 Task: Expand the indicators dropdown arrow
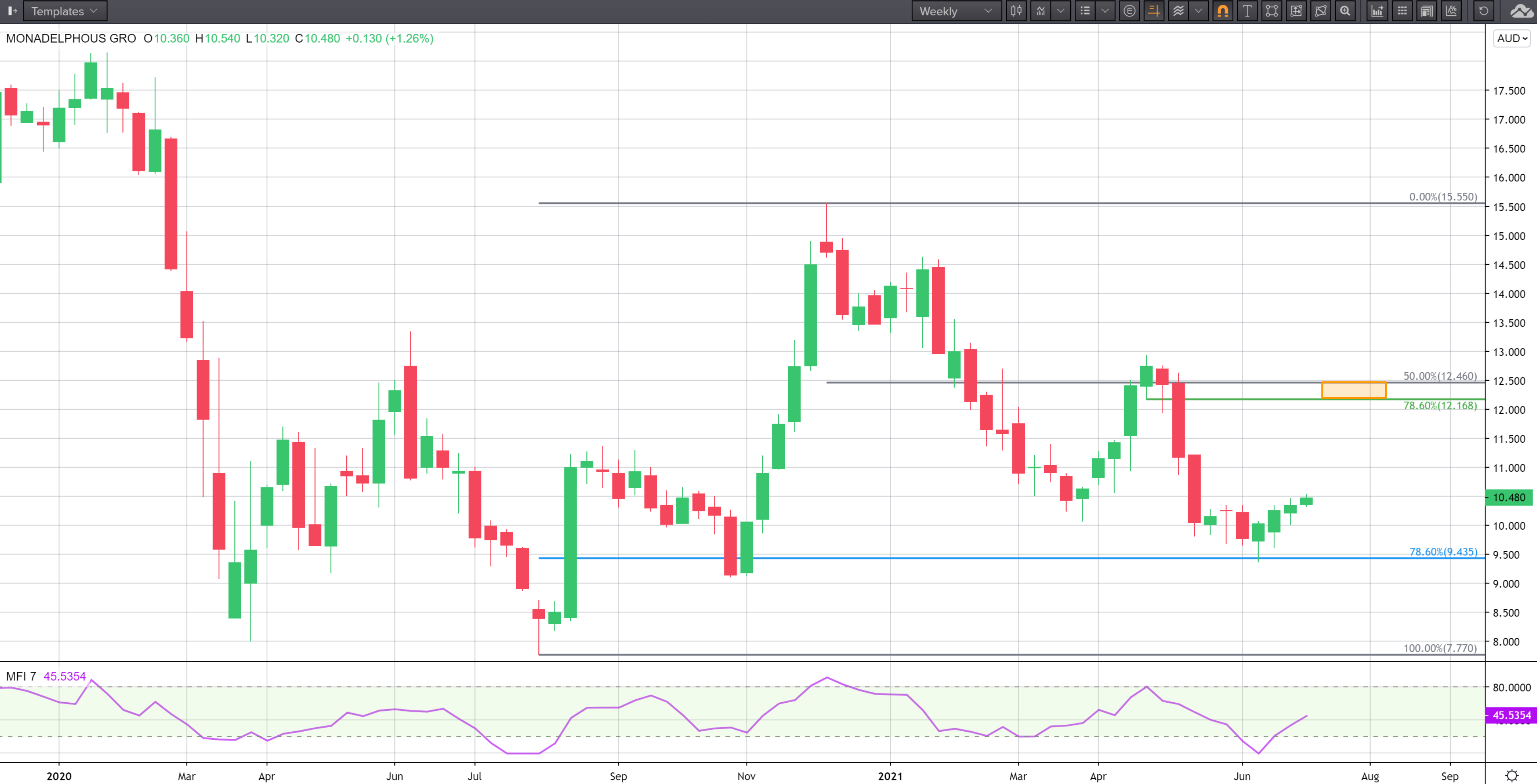click(1060, 11)
